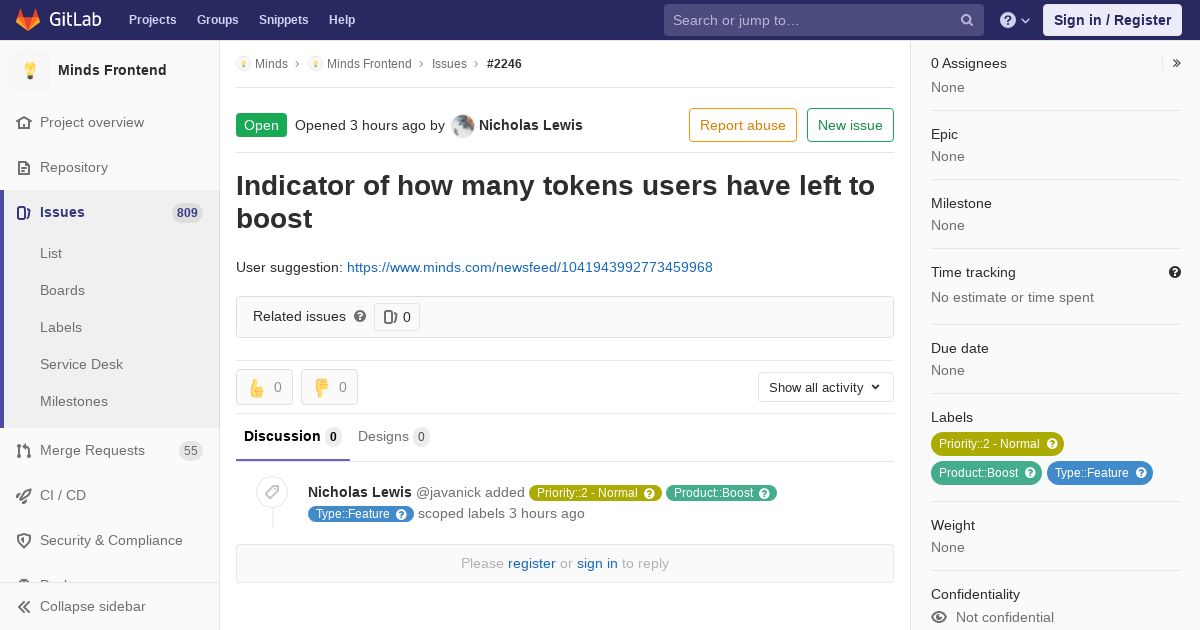Click the Issues sidebar icon
Screen dimensions: 1200x630
tap(24, 212)
